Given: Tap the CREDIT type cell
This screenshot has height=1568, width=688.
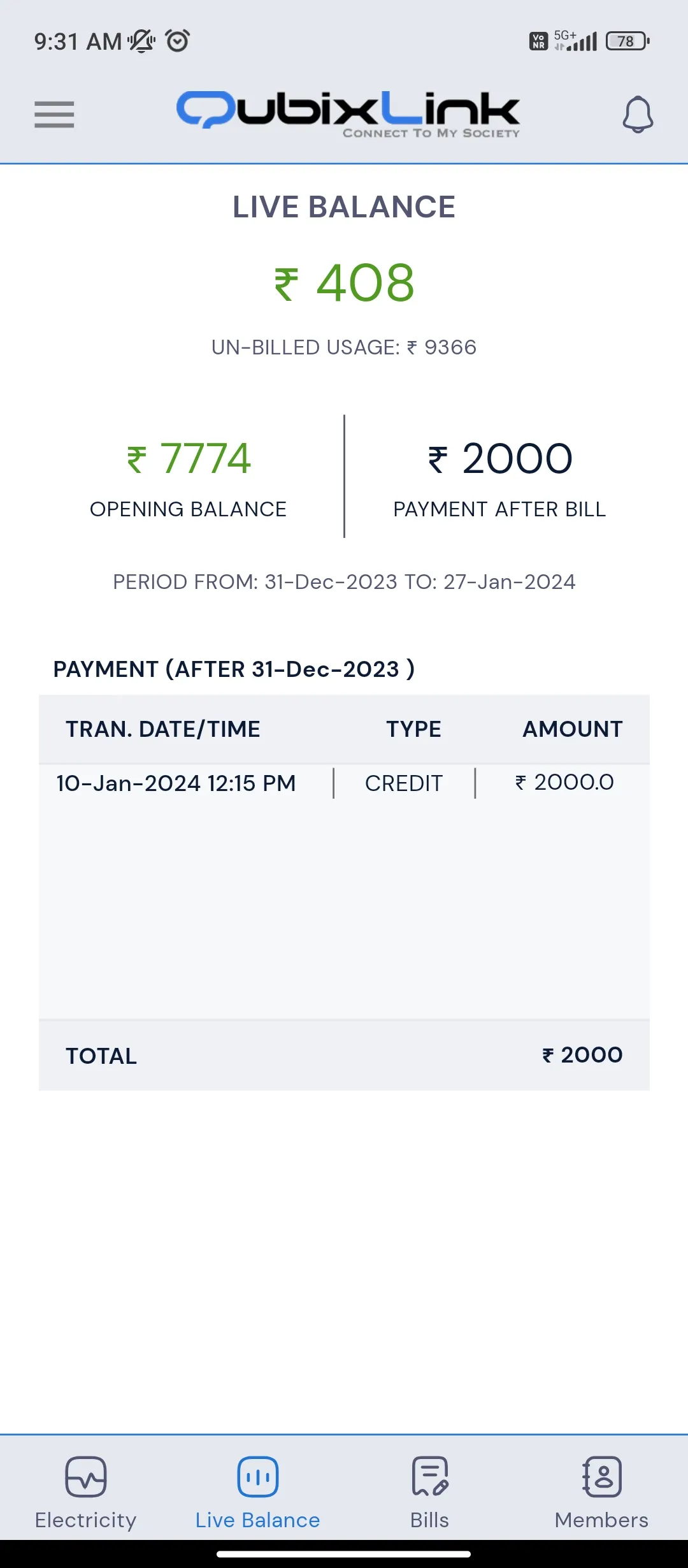Looking at the screenshot, I should tap(404, 783).
